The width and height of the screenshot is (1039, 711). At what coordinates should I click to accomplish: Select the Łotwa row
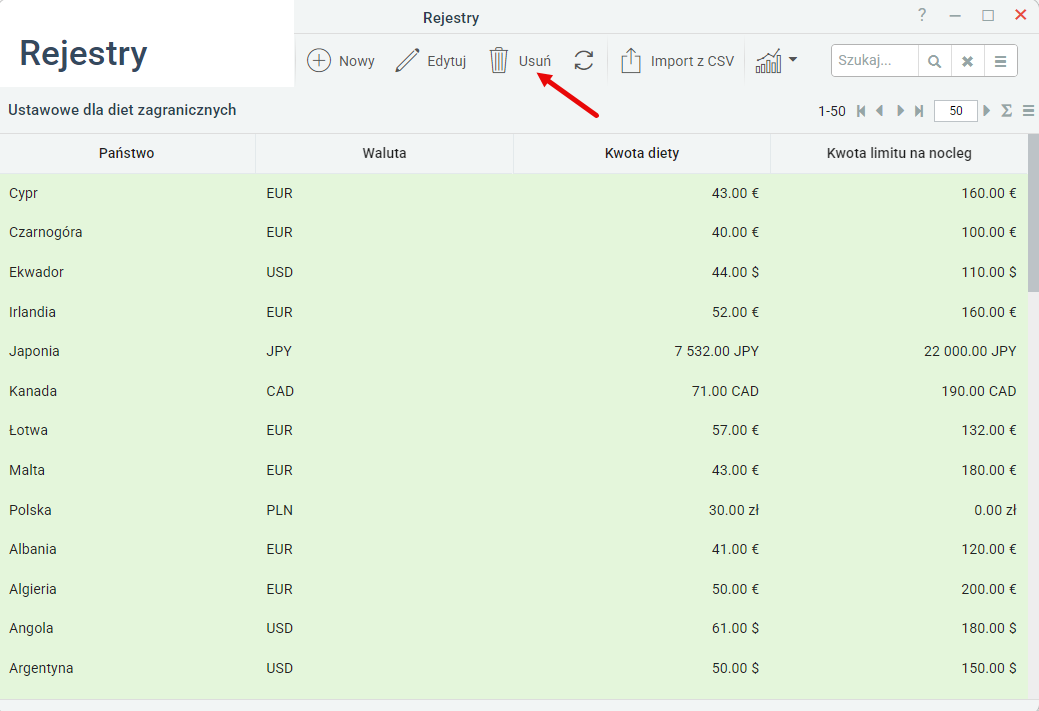pyautogui.click(x=514, y=431)
